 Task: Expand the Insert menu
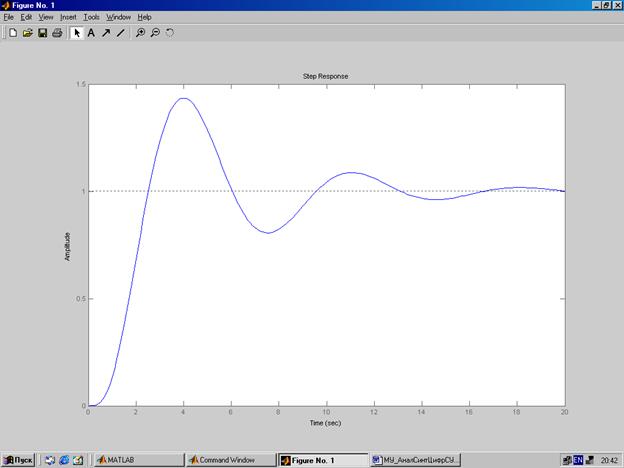coord(68,17)
